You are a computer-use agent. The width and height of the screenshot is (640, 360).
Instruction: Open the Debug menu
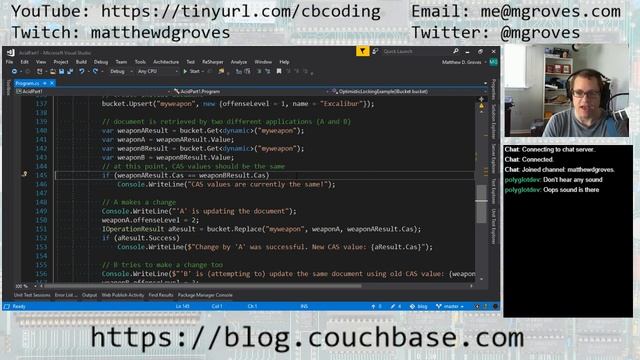[101, 62]
